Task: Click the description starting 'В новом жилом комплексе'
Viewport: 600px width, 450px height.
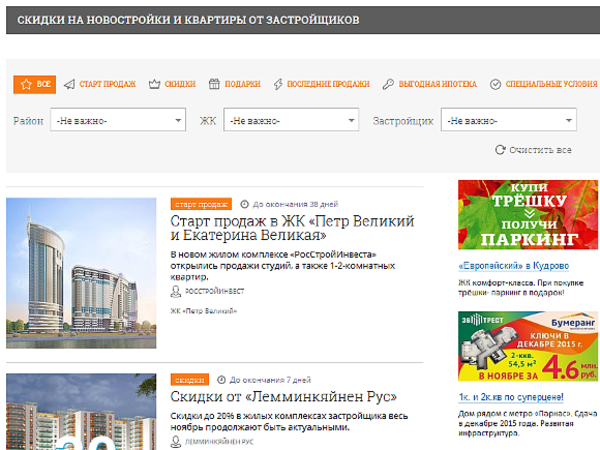Action: point(282,266)
